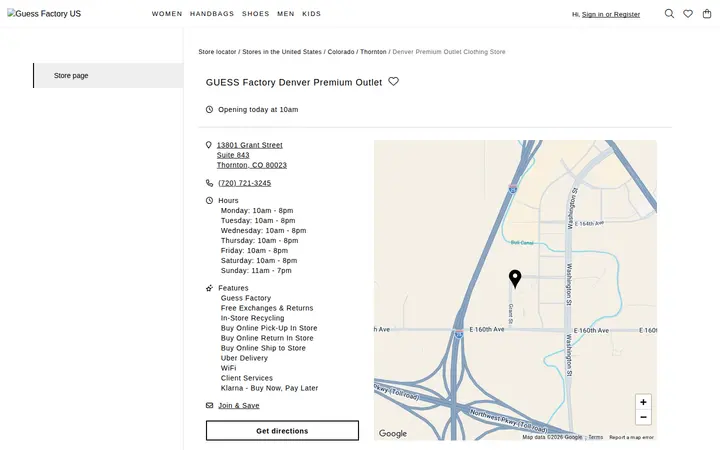720x450 pixels.
Task: Click the Thornton, CO 80023 address line
Action: pos(252,165)
